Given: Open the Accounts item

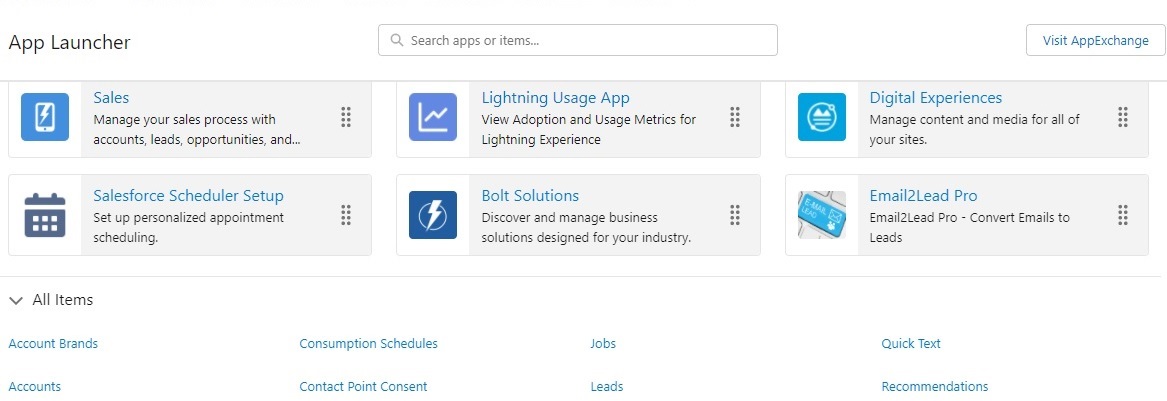Looking at the screenshot, I should pyautogui.click(x=34, y=387).
